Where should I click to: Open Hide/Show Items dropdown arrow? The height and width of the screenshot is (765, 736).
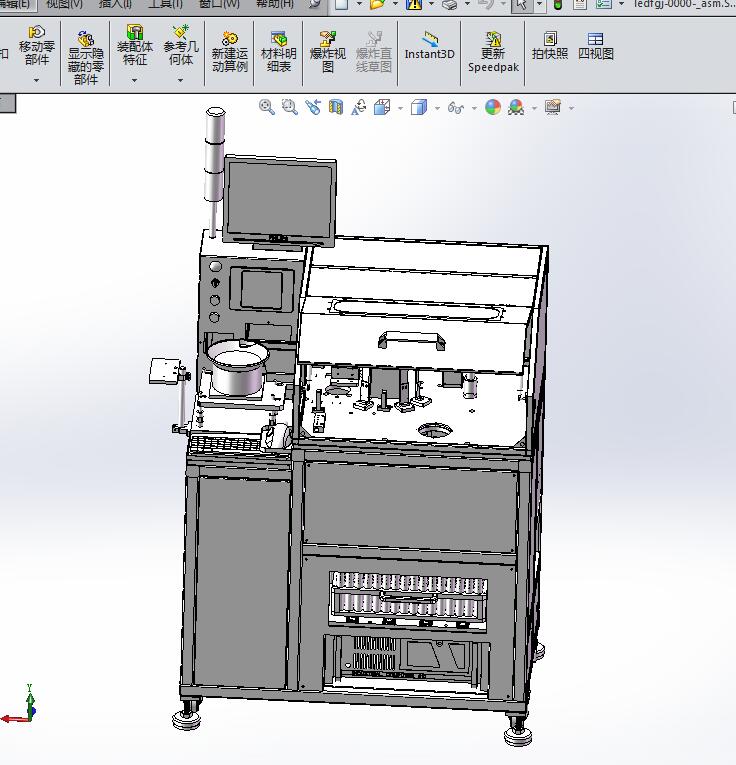[474, 108]
